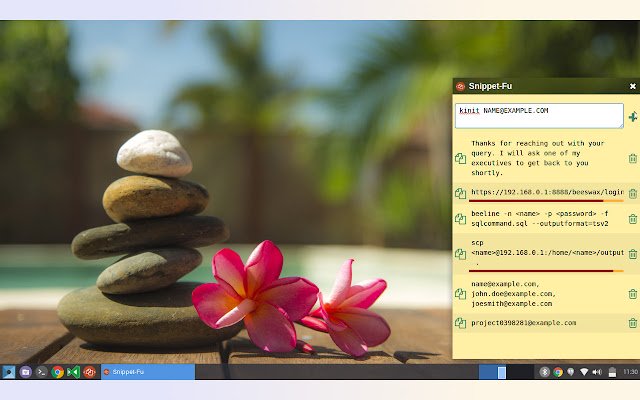The width and height of the screenshot is (640, 400).
Task: Copy the beeswax login URL snippet
Action: 460,193
